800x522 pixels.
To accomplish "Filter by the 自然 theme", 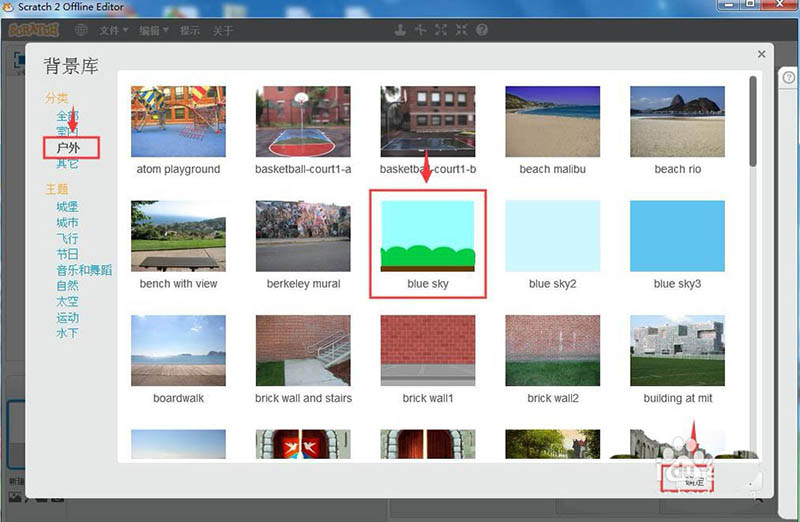I will (x=67, y=286).
